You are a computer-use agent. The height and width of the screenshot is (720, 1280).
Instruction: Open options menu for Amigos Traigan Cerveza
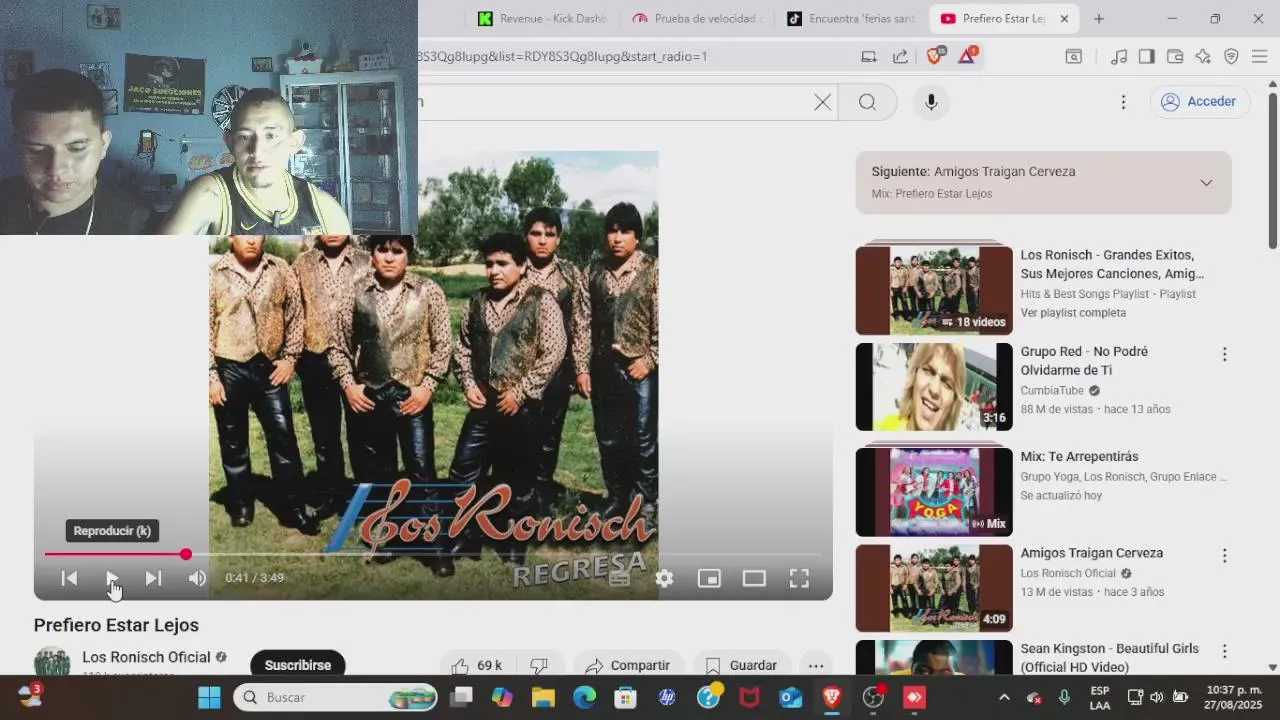[x=1224, y=555]
